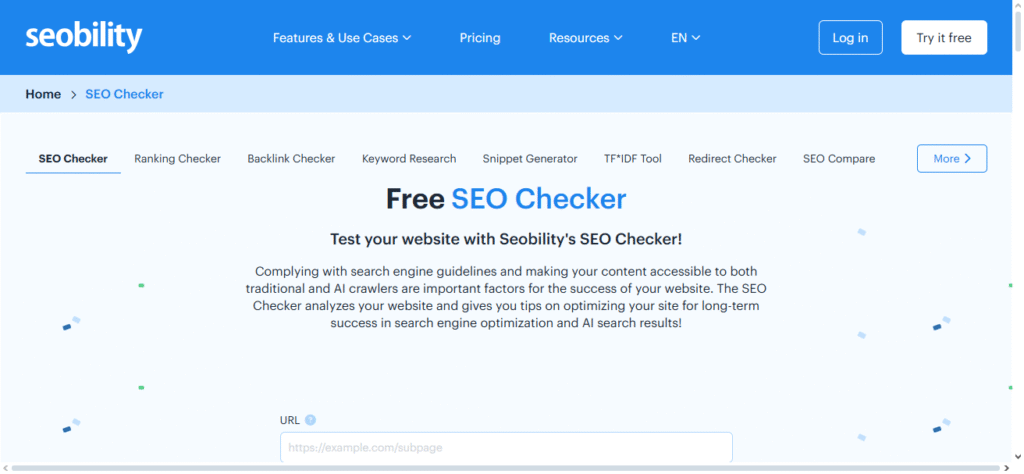Open the SEO Compare tab
Image resolution: width=1024 pixels, height=474 pixels.
839,159
